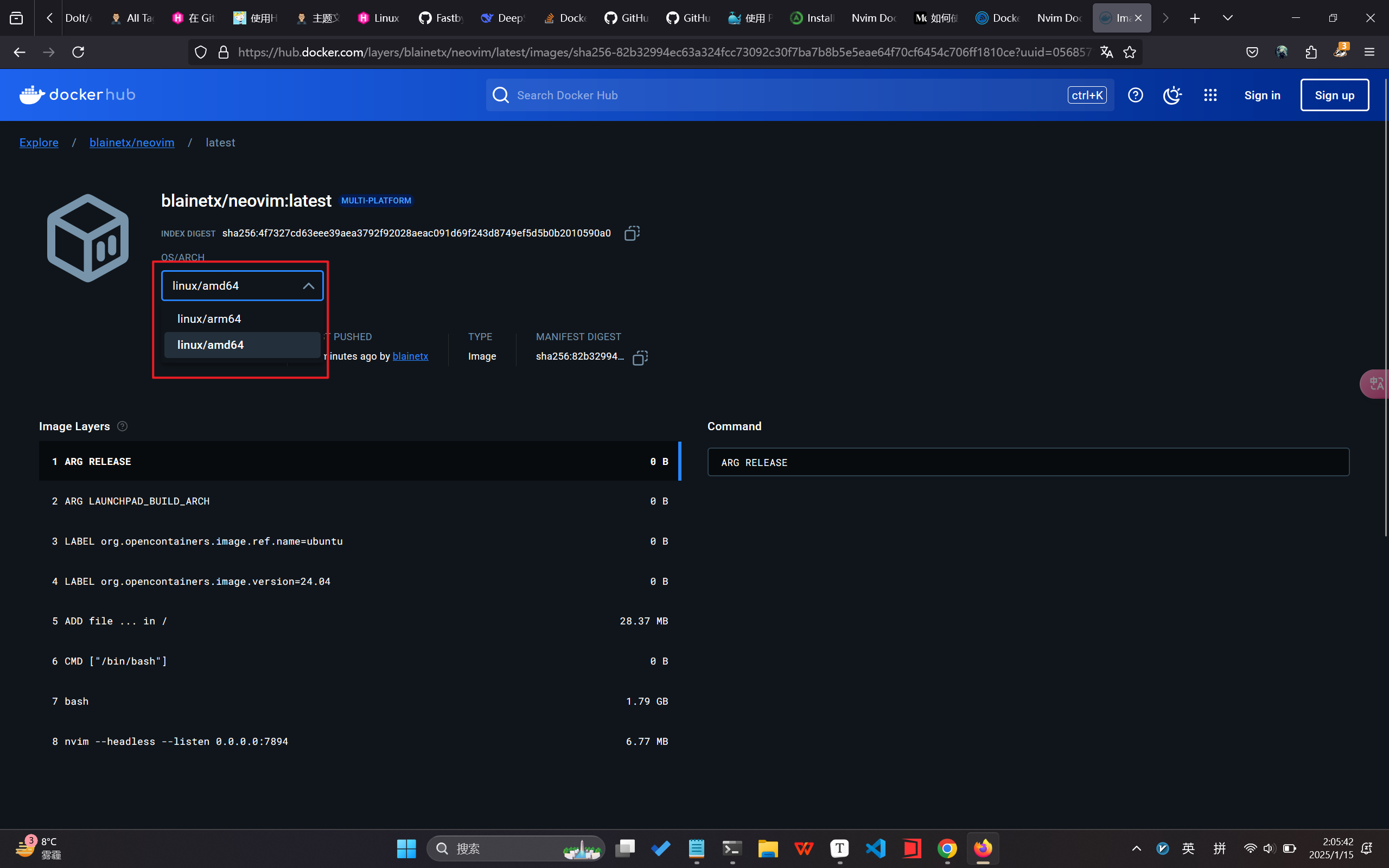Click the MULTI-PLATFORM badge
Viewport: 1389px width, 868px height.
(x=376, y=200)
